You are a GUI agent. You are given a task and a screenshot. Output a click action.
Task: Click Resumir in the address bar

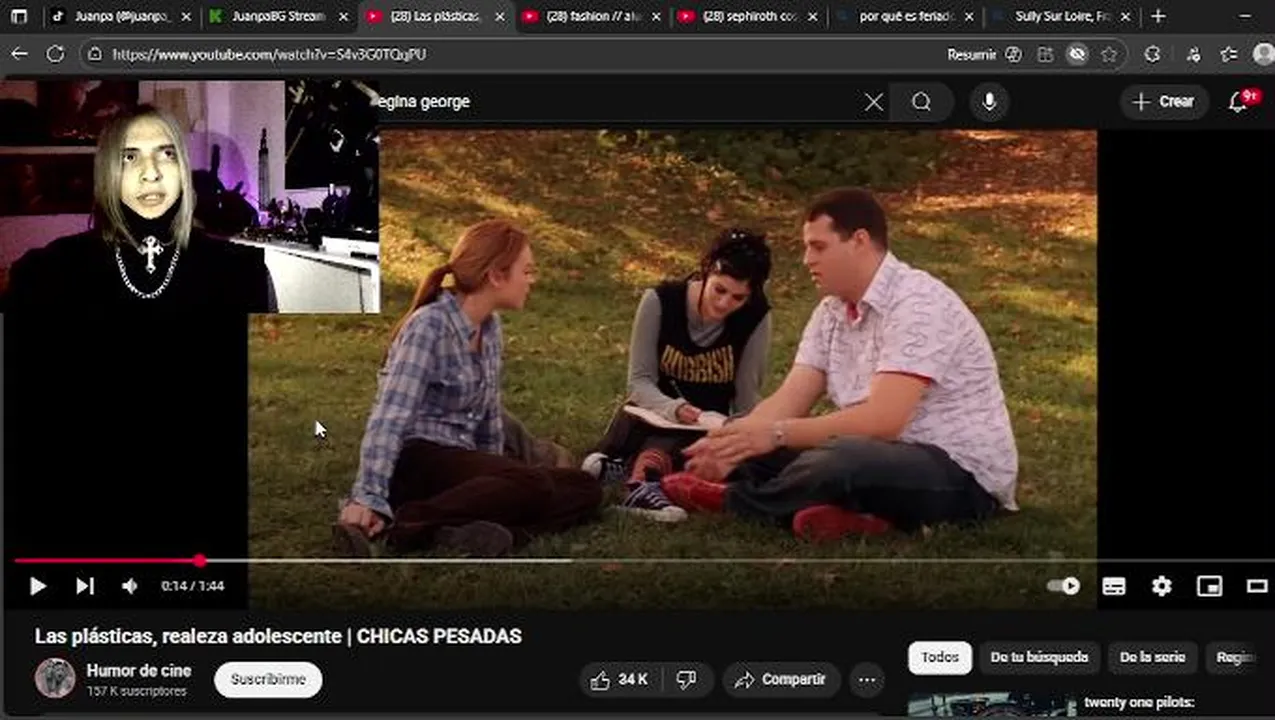(x=972, y=55)
